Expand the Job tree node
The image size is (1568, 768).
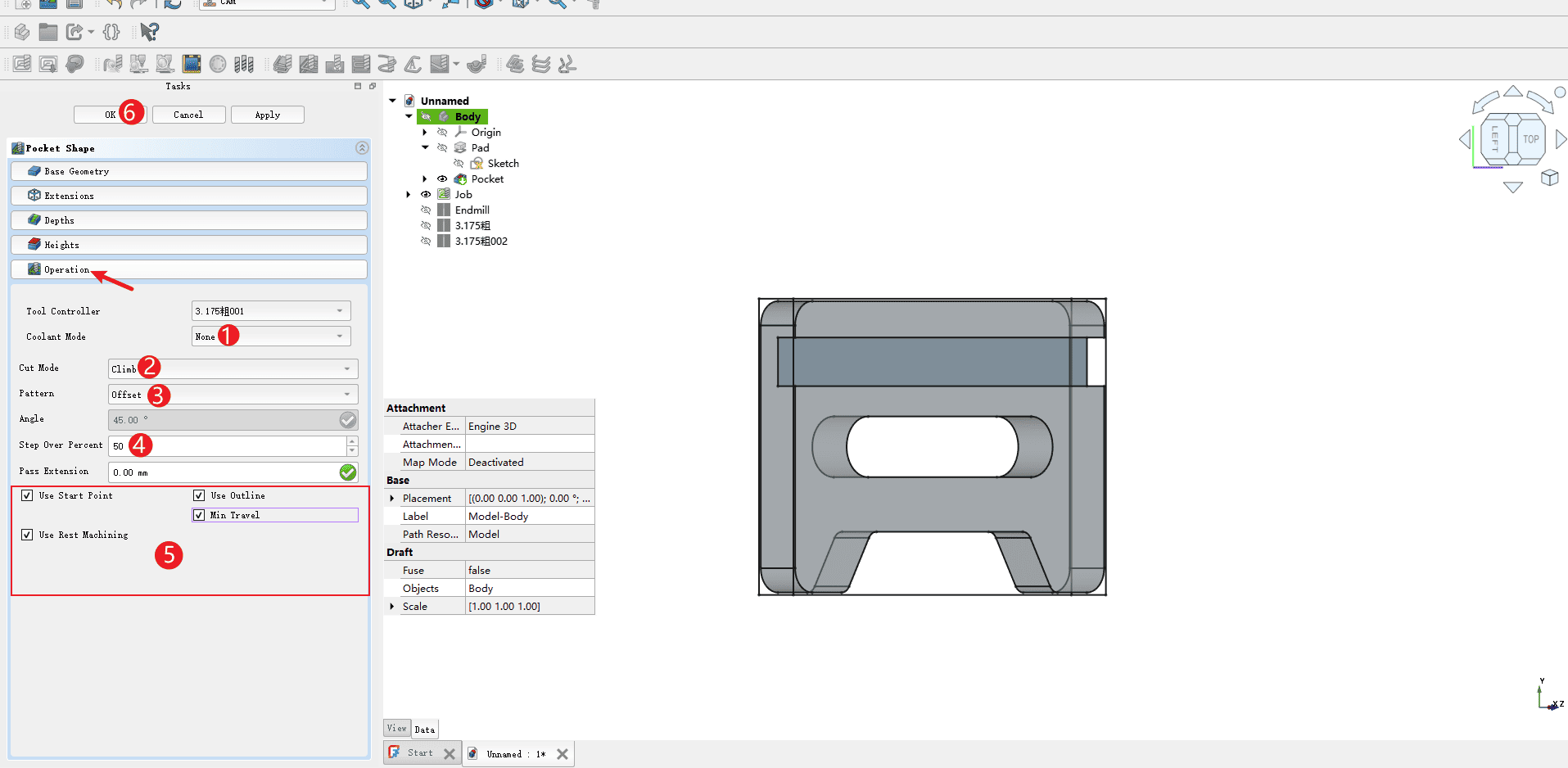coord(409,195)
